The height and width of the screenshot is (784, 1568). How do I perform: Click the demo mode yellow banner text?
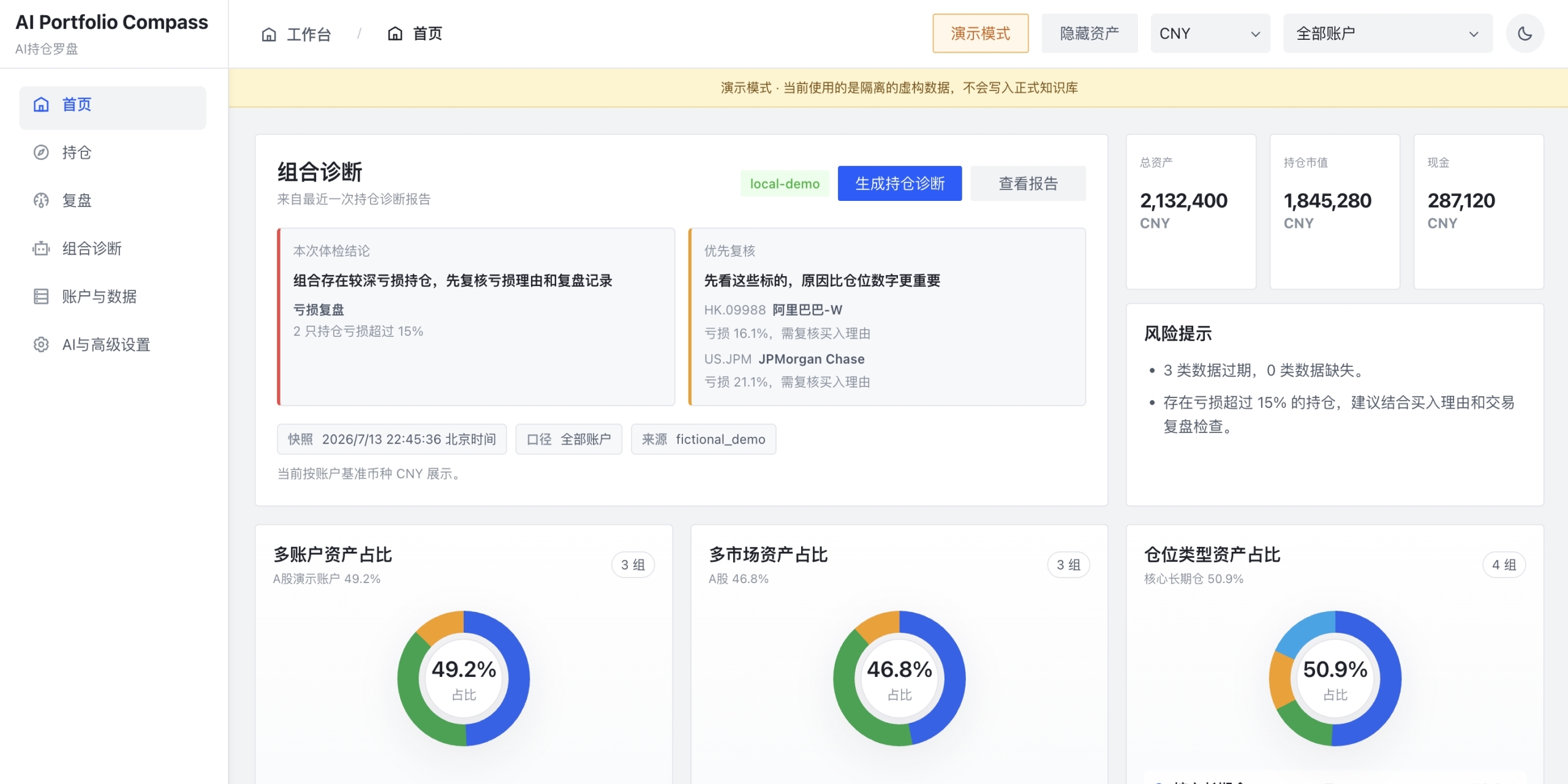point(899,88)
